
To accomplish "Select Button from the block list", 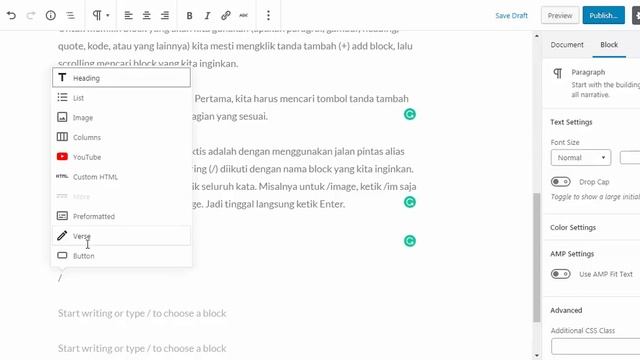I will pos(121,256).
